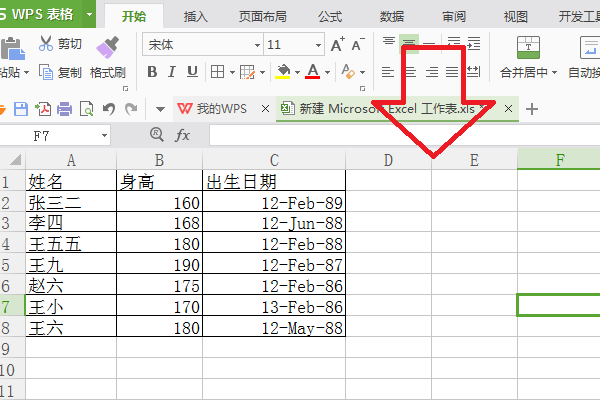Viewport: 600px width, 400px height.
Task: Open clear format dropdown arrow
Action: tap(362, 72)
